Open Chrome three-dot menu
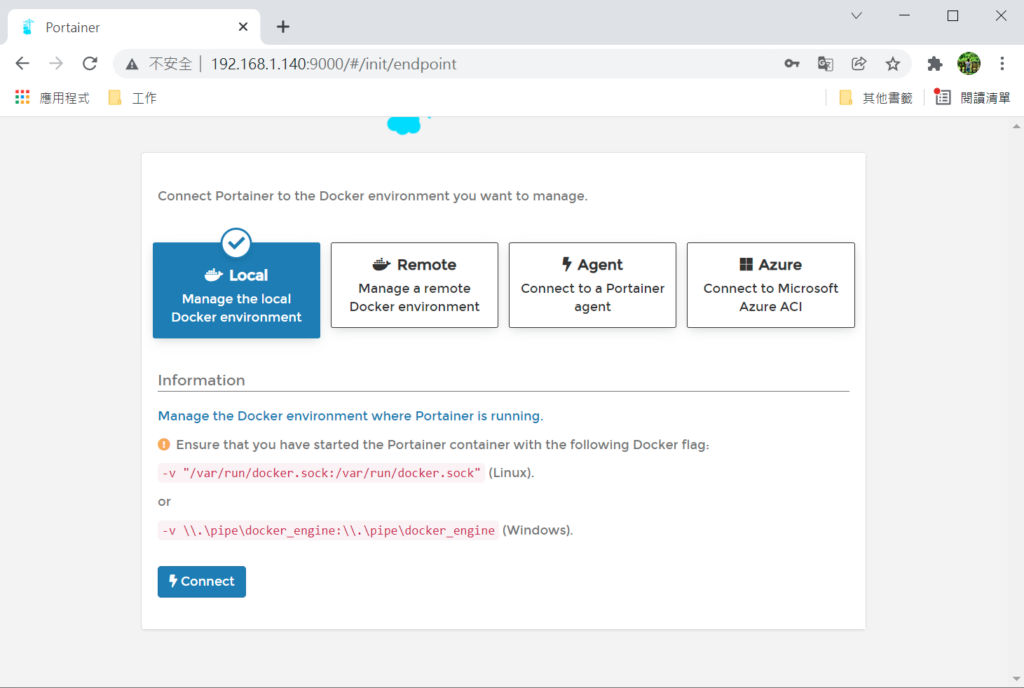This screenshot has width=1024, height=688. tap(1002, 64)
